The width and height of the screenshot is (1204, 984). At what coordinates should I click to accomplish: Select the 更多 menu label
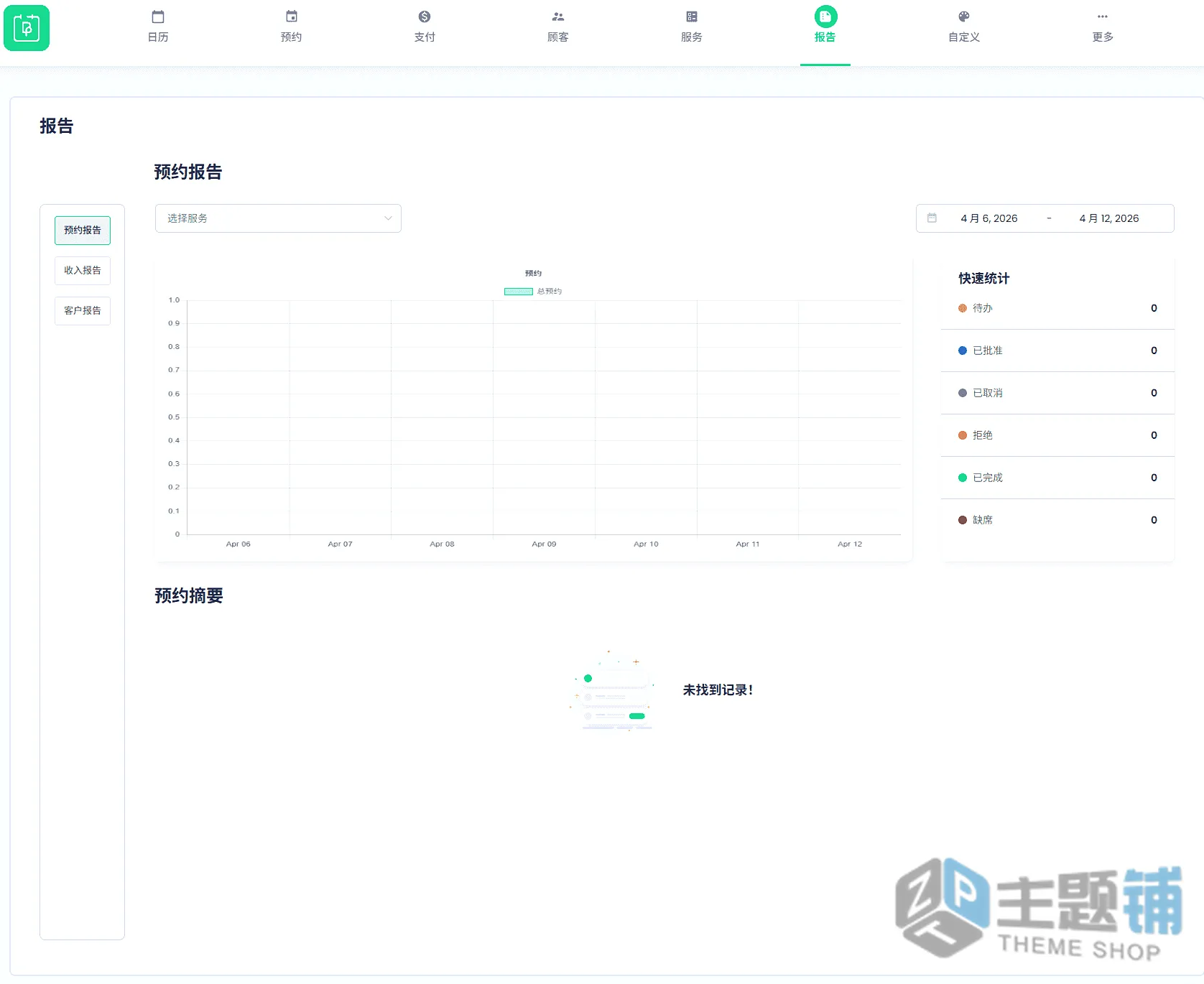click(1103, 37)
